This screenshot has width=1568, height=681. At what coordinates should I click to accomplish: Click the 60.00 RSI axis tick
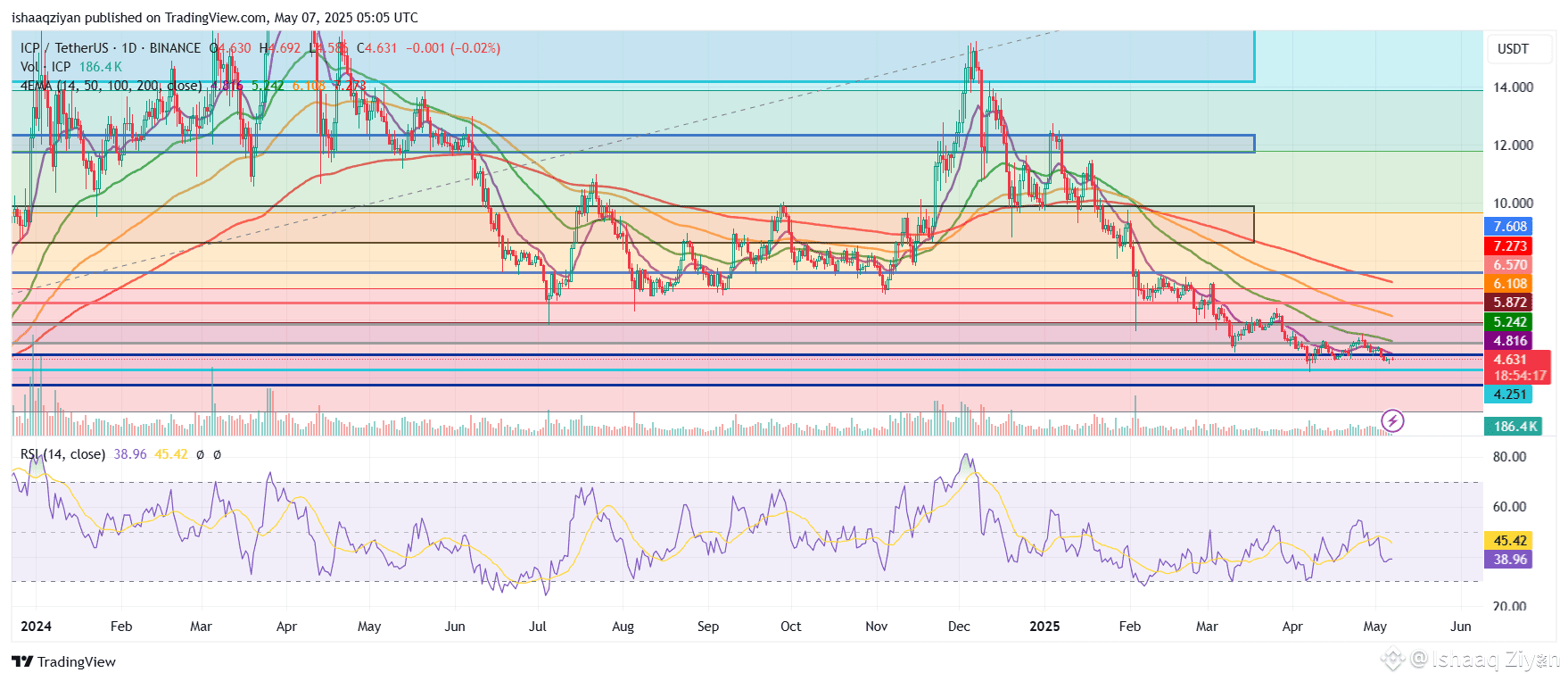click(1509, 507)
